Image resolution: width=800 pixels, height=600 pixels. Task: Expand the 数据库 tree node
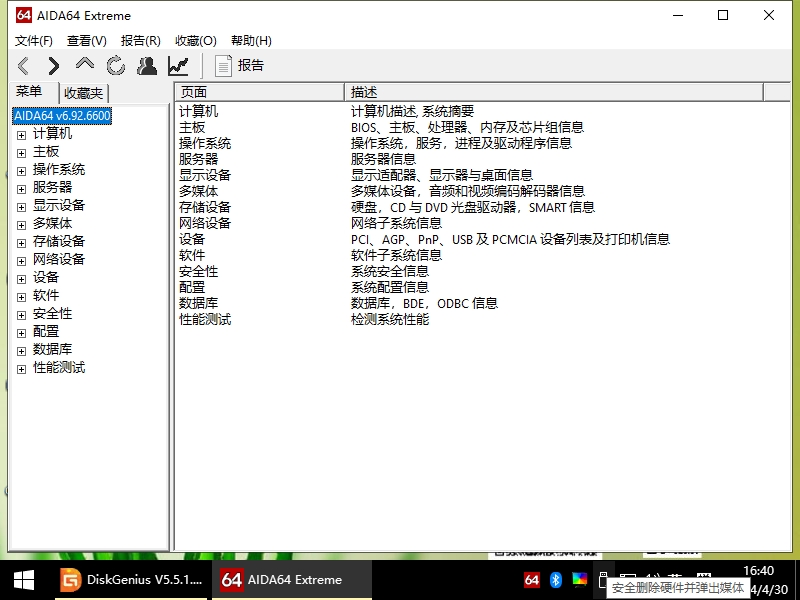click(x=21, y=351)
